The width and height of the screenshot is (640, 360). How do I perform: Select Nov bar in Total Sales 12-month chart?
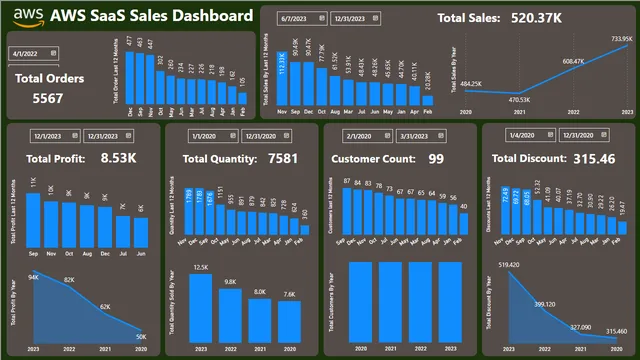point(282,79)
